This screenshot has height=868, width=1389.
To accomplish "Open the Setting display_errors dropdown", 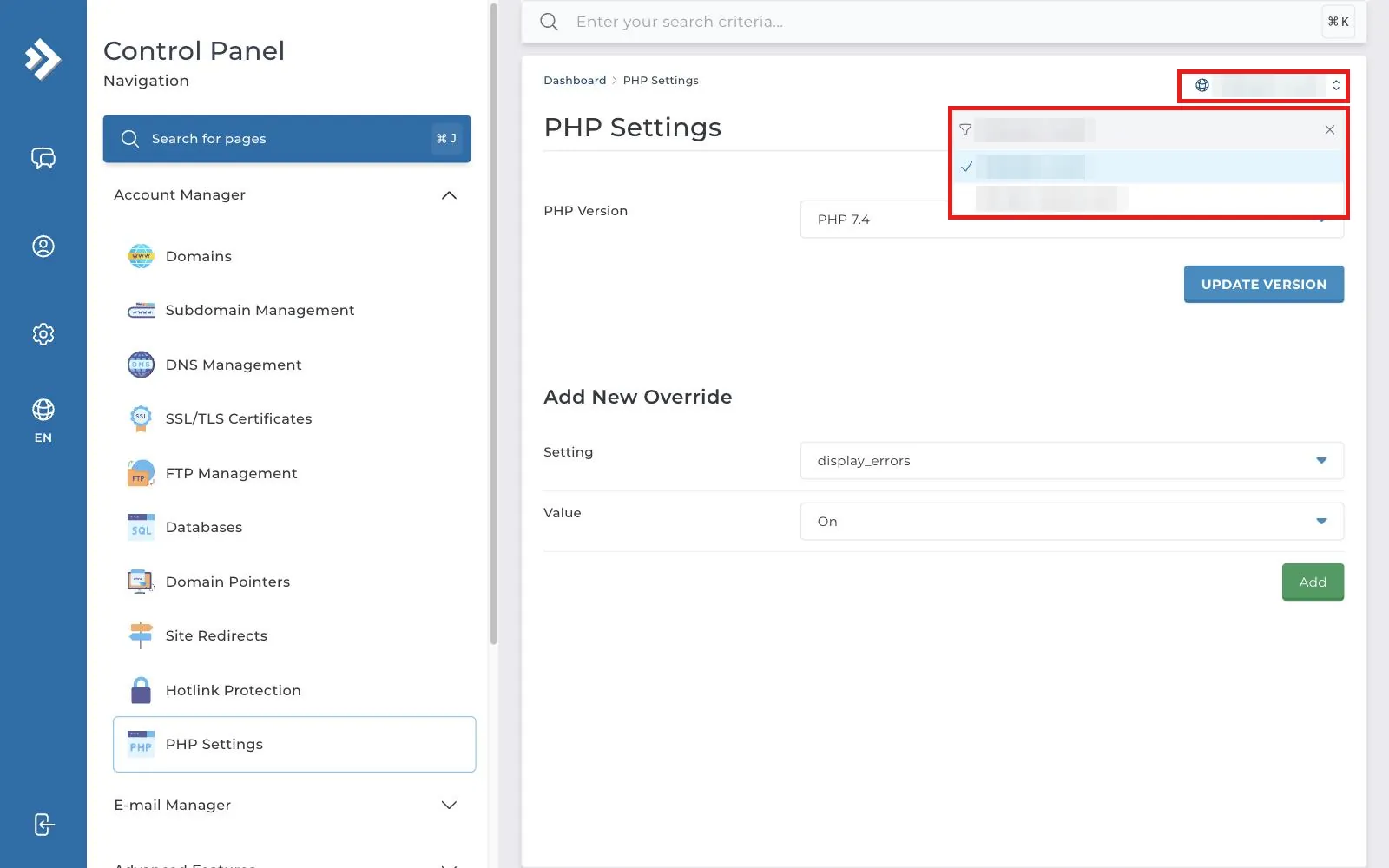I will click(1072, 461).
